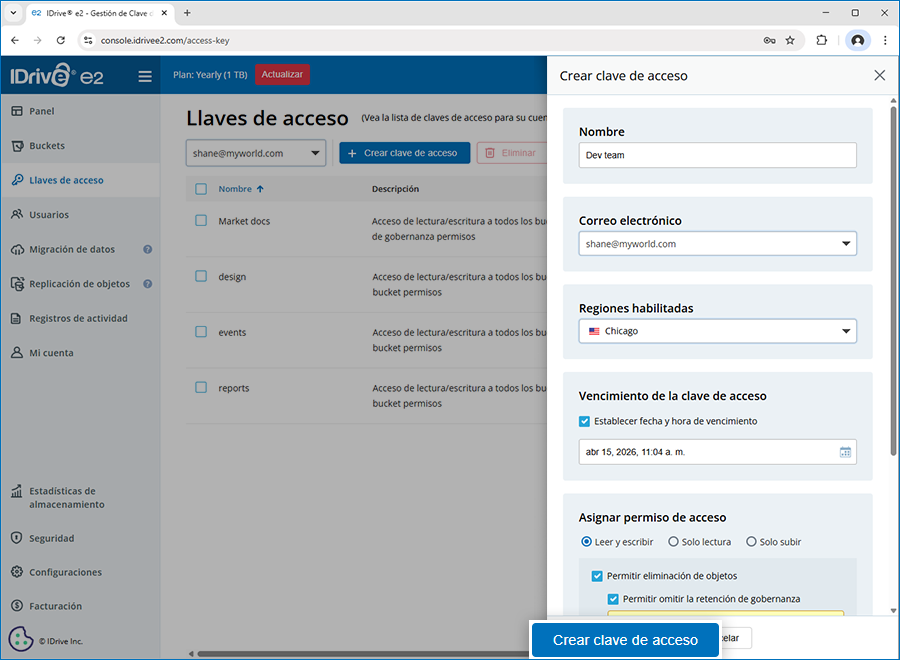Viewport: 900px width, 660px height.
Task: Open the Correo electrónico dropdown
Action: pos(717,243)
